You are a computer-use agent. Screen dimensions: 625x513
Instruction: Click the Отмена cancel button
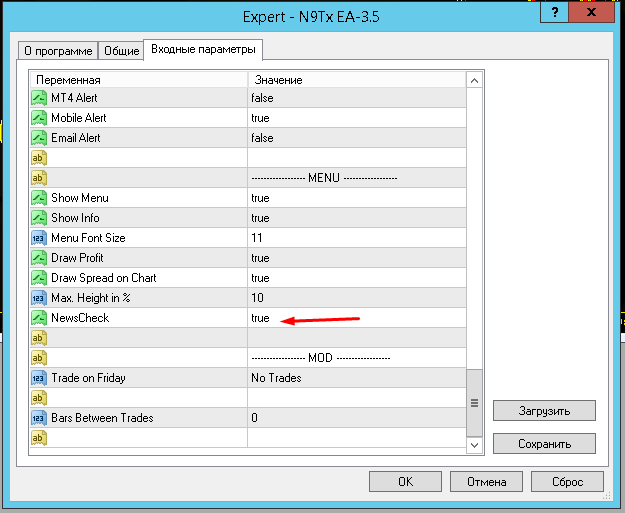click(x=486, y=482)
